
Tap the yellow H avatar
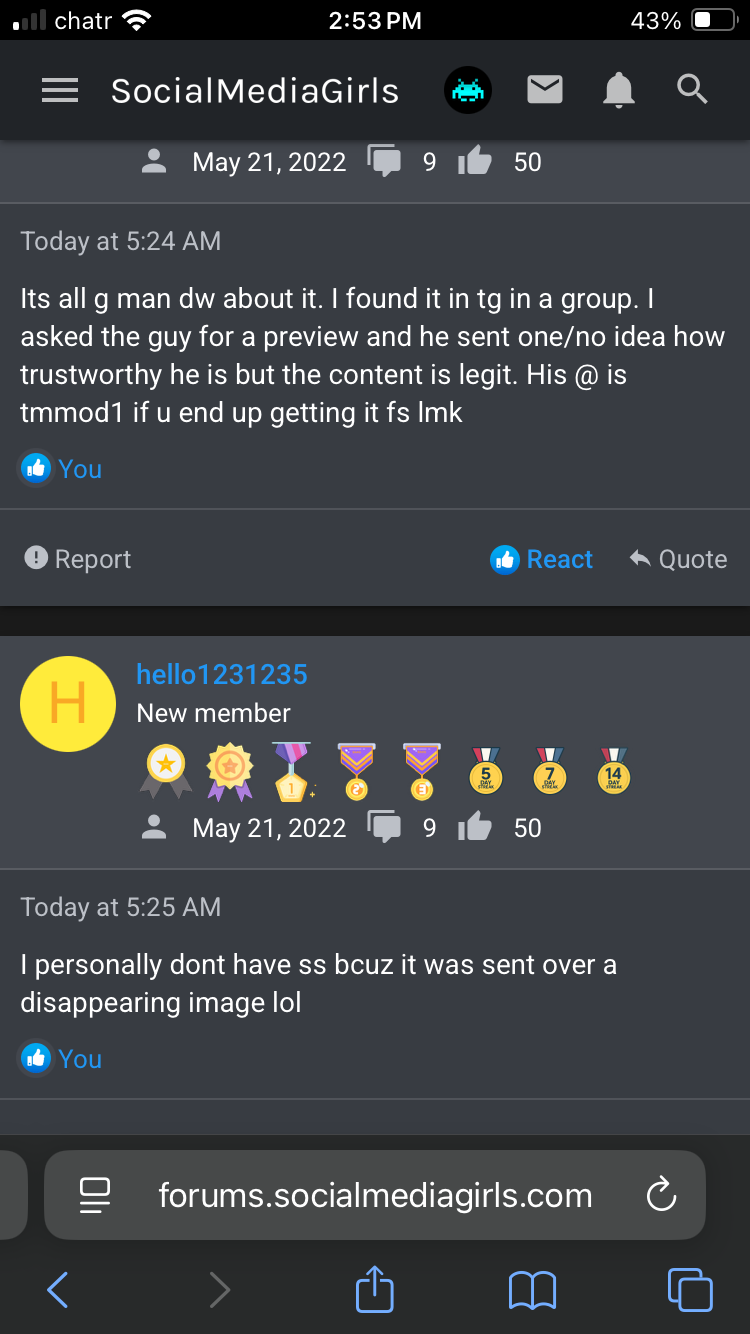click(68, 704)
